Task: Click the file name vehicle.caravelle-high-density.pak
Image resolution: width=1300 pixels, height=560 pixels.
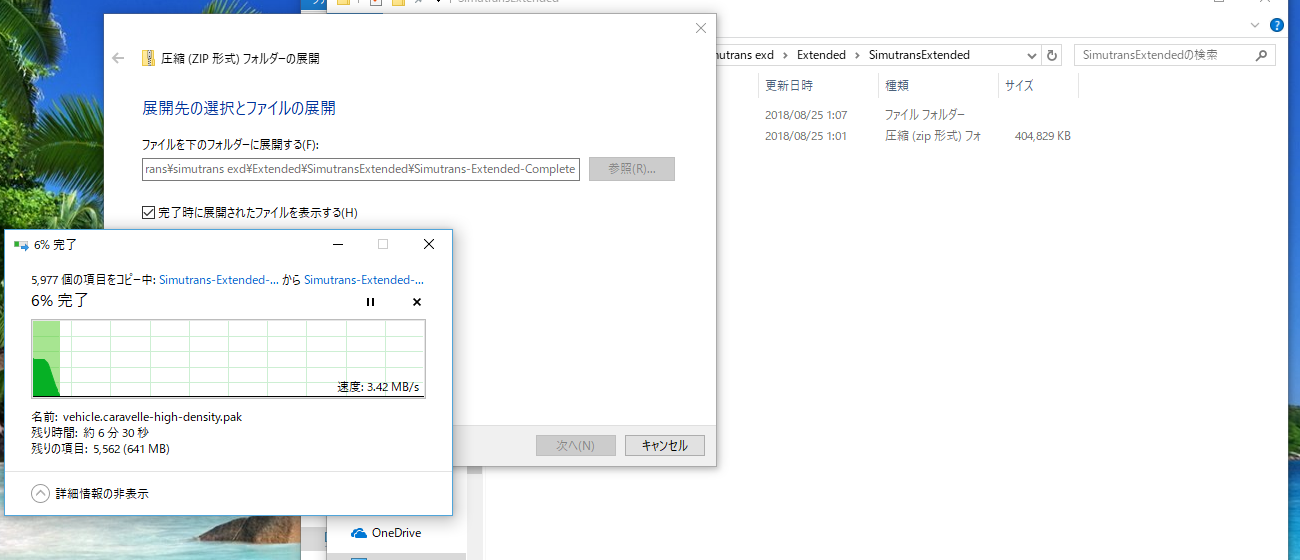Action: 152,417
